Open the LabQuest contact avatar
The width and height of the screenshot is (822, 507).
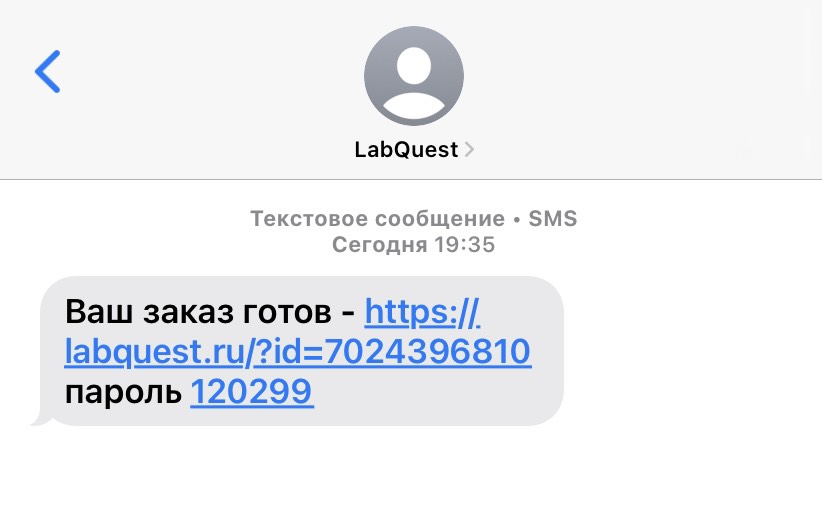tap(414, 75)
